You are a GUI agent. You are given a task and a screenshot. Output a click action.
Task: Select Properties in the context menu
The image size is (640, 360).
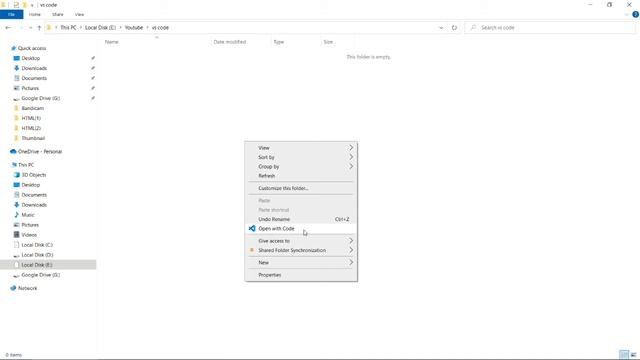[301, 275]
